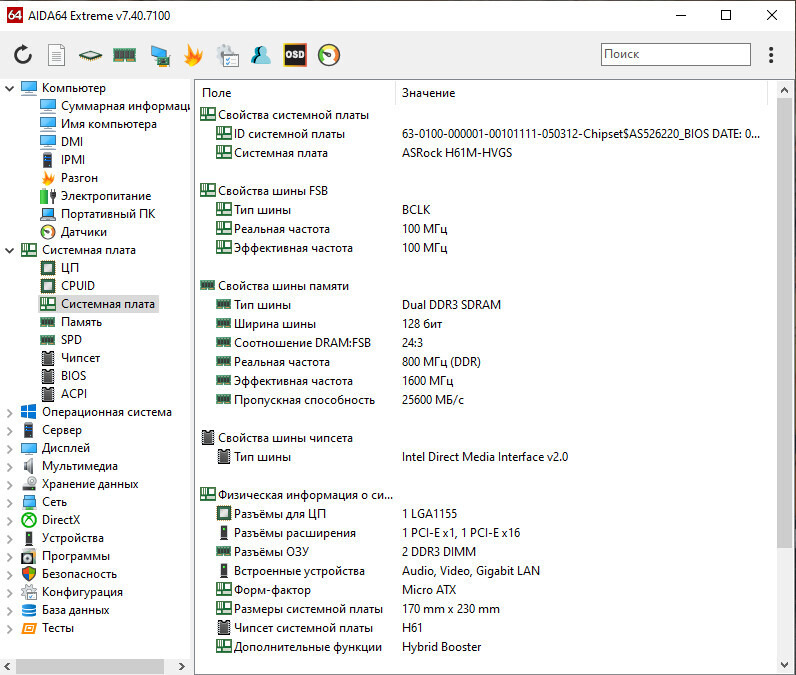The height and width of the screenshot is (675, 796).
Task: Click the CPU chip toolbar icon
Action: click(x=91, y=55)
